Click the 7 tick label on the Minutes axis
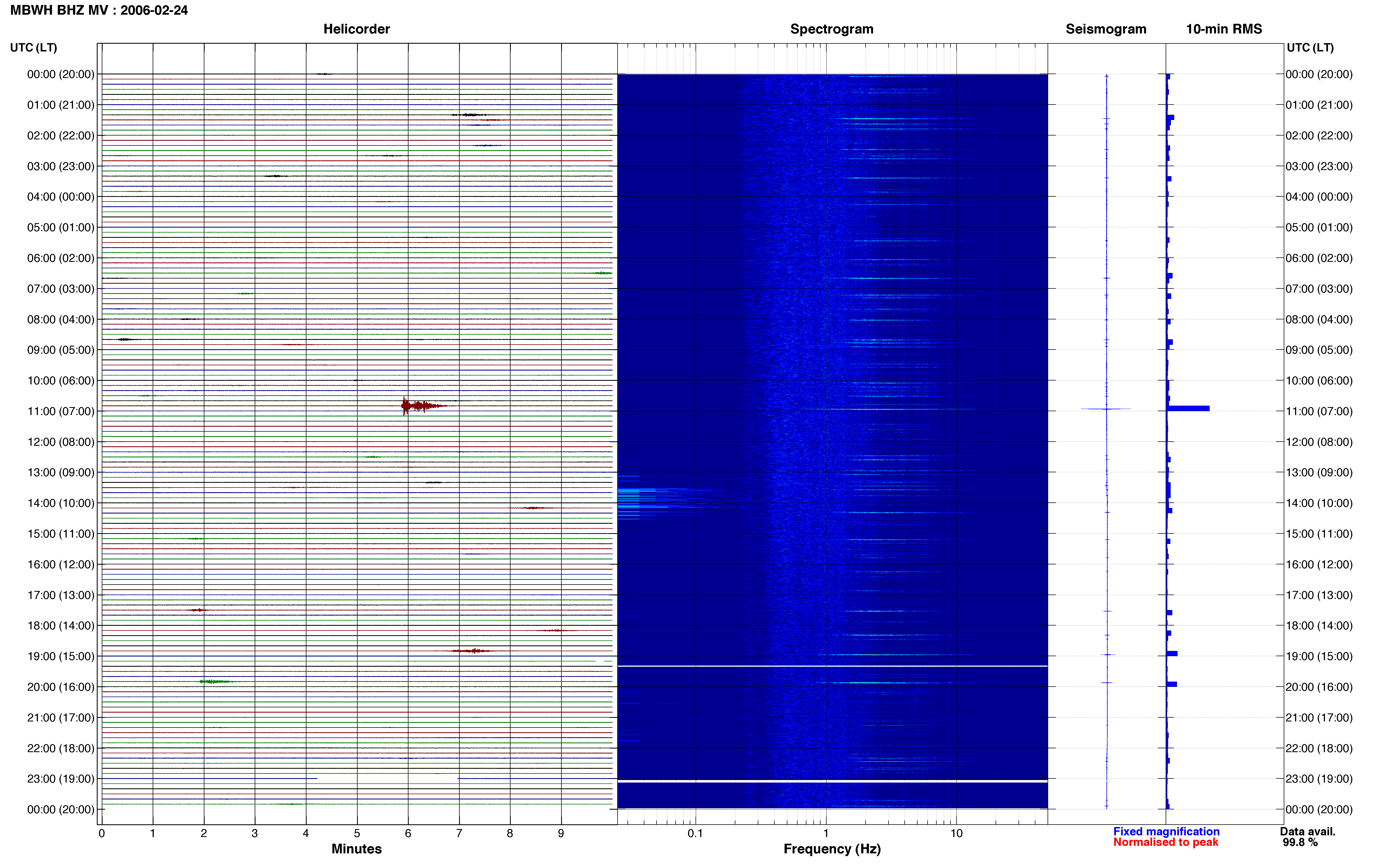 pos(459,833)
